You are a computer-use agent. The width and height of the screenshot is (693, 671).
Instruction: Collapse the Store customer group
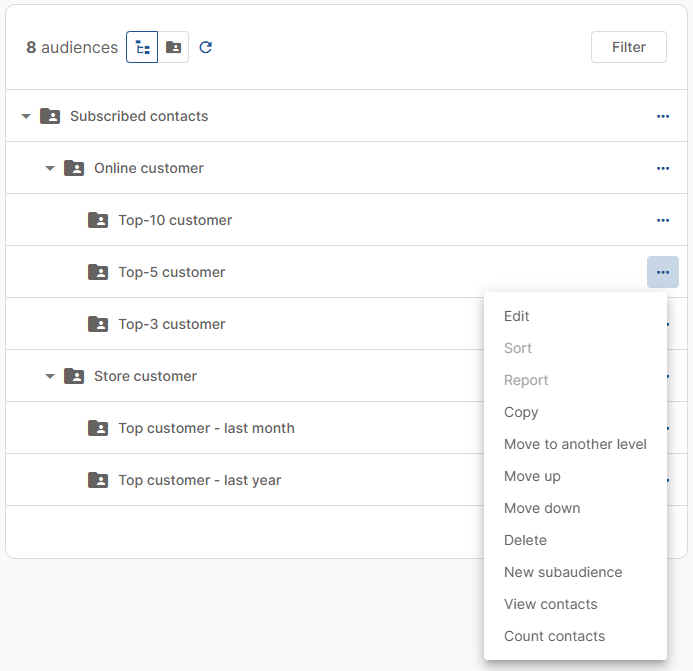(50, 377)
